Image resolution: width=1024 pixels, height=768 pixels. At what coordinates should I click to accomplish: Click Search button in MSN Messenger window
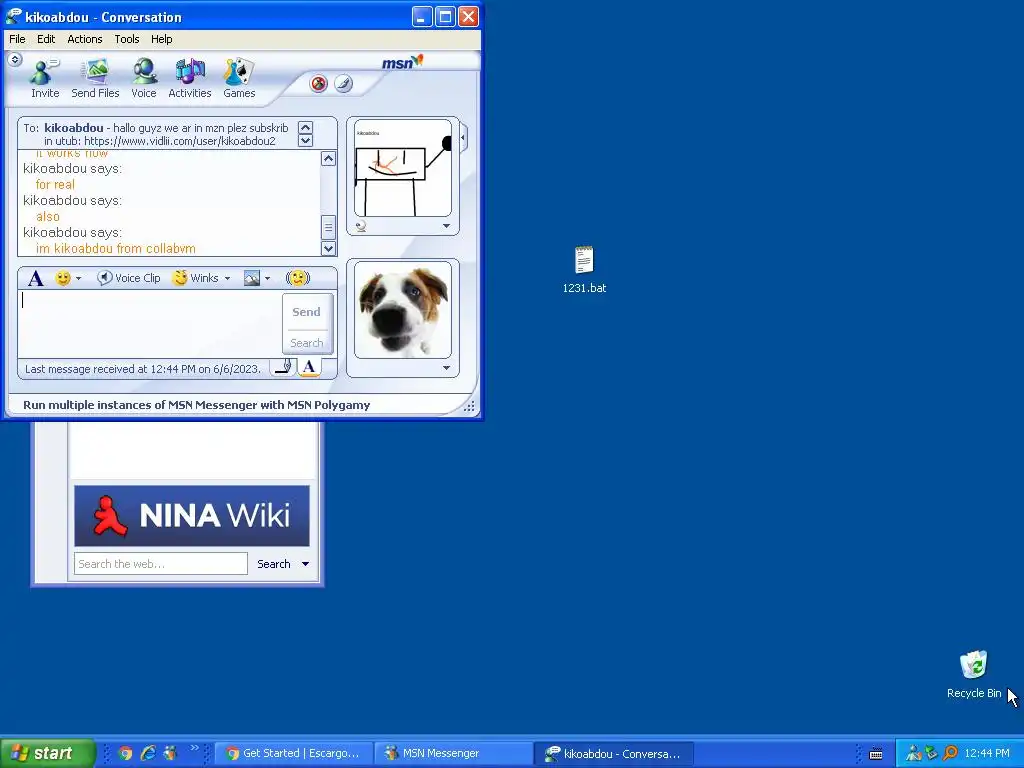274,564
